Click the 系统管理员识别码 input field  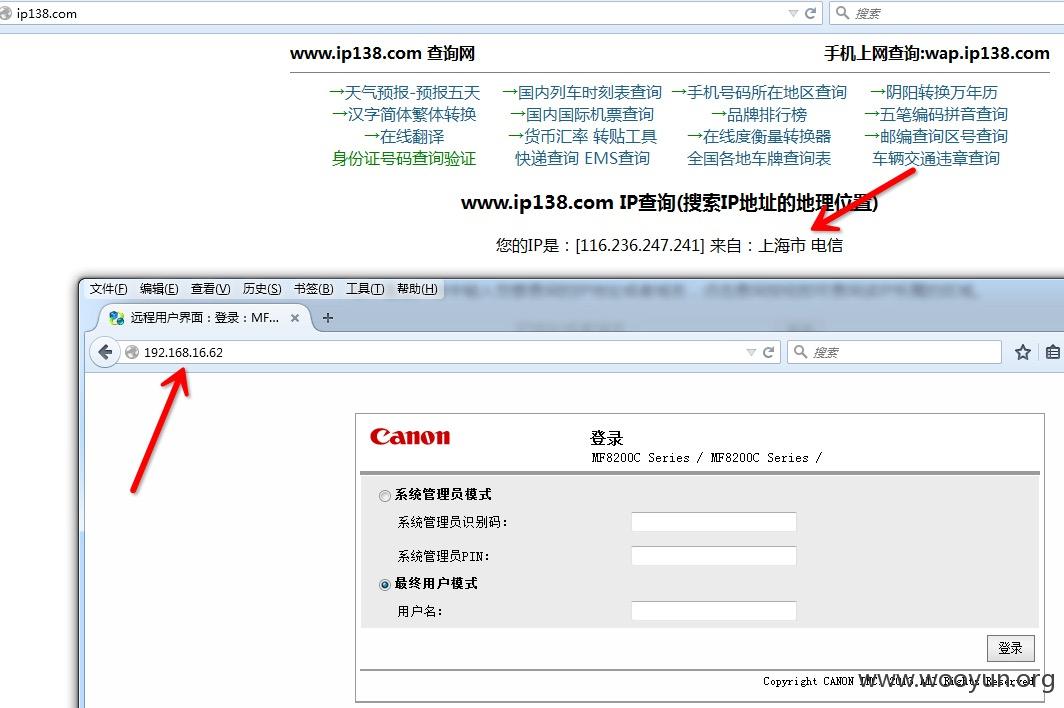click(714, 522)
